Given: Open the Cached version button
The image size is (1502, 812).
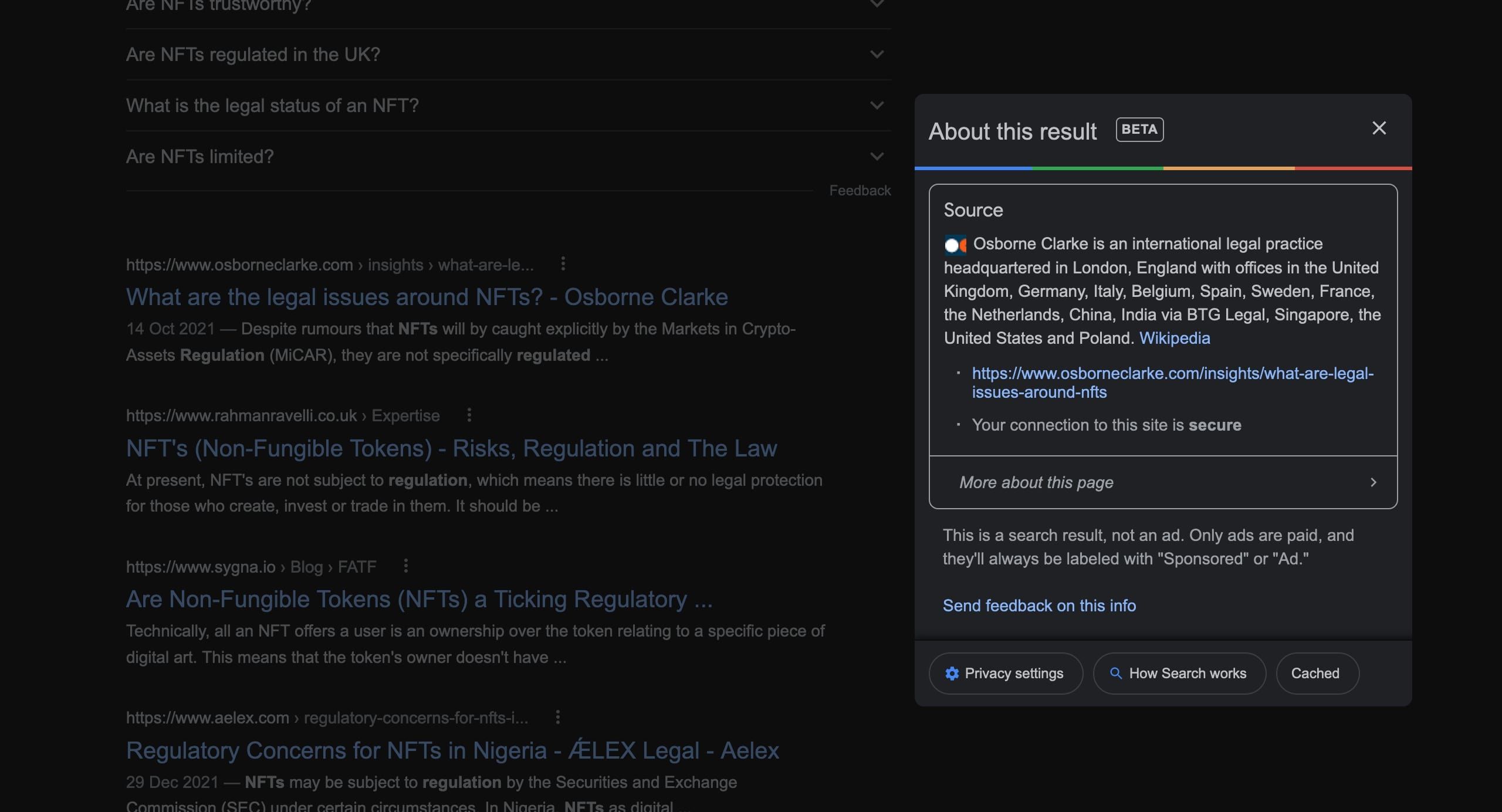Looking at the screenshot, I should (x=1315, y=674).
